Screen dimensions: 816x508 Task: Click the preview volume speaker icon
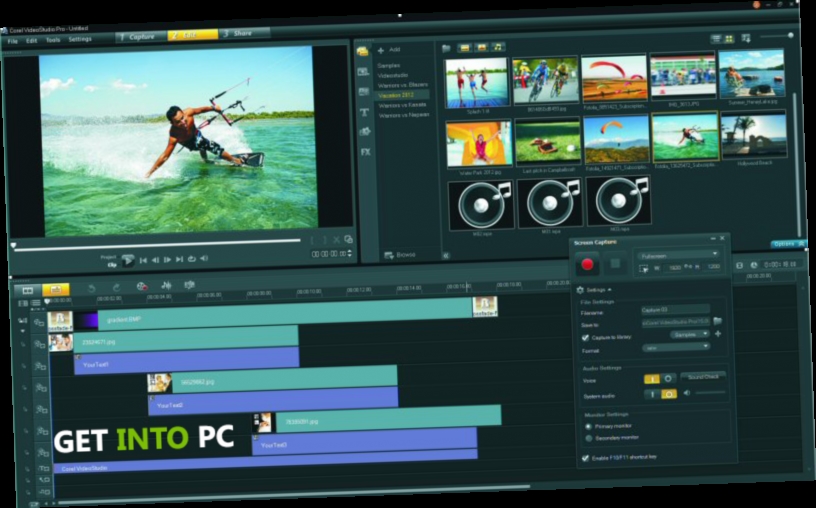204,258
